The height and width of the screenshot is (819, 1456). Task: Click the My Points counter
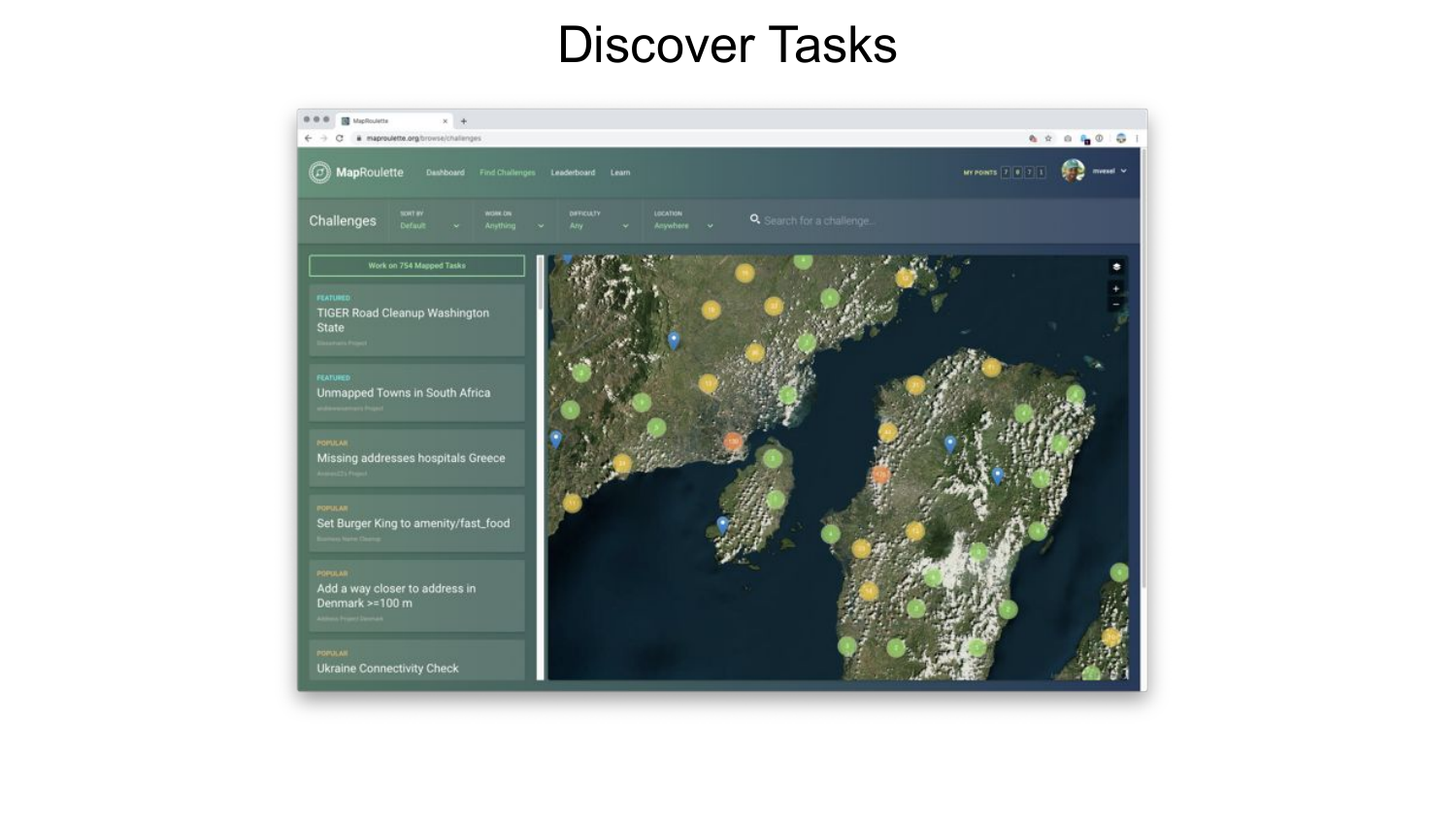1005,172
